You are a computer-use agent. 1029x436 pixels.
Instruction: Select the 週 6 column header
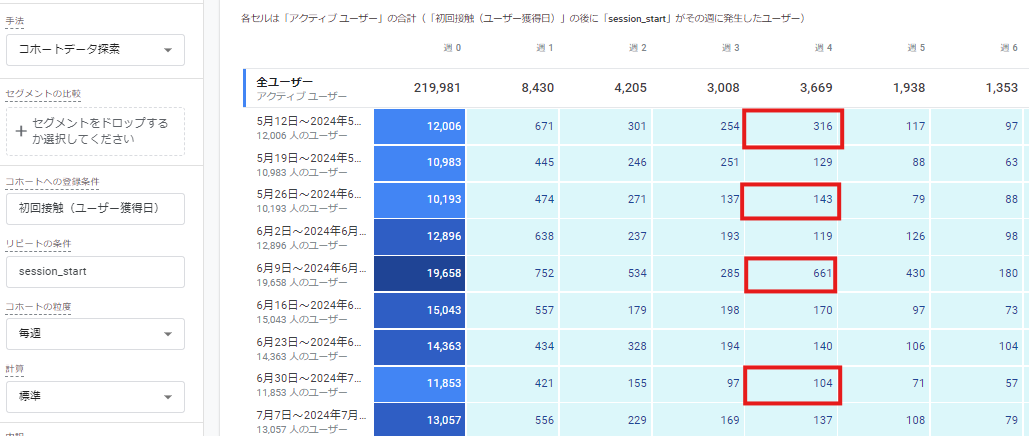coord(1008,48)
